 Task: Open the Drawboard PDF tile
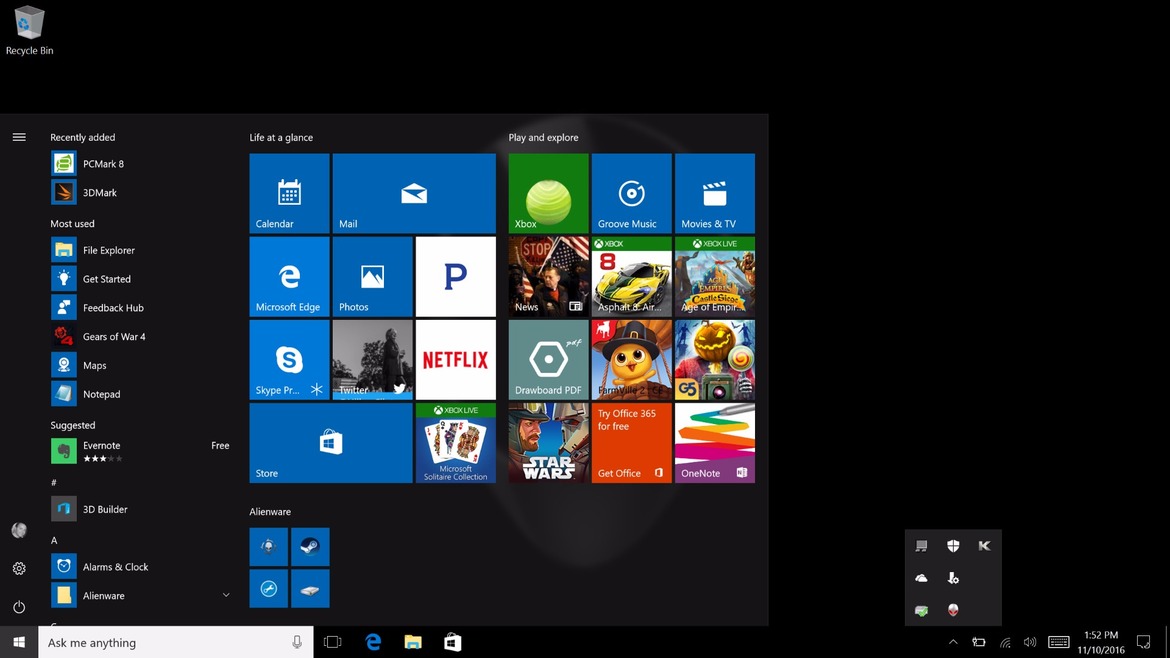(x=548, y=360)
